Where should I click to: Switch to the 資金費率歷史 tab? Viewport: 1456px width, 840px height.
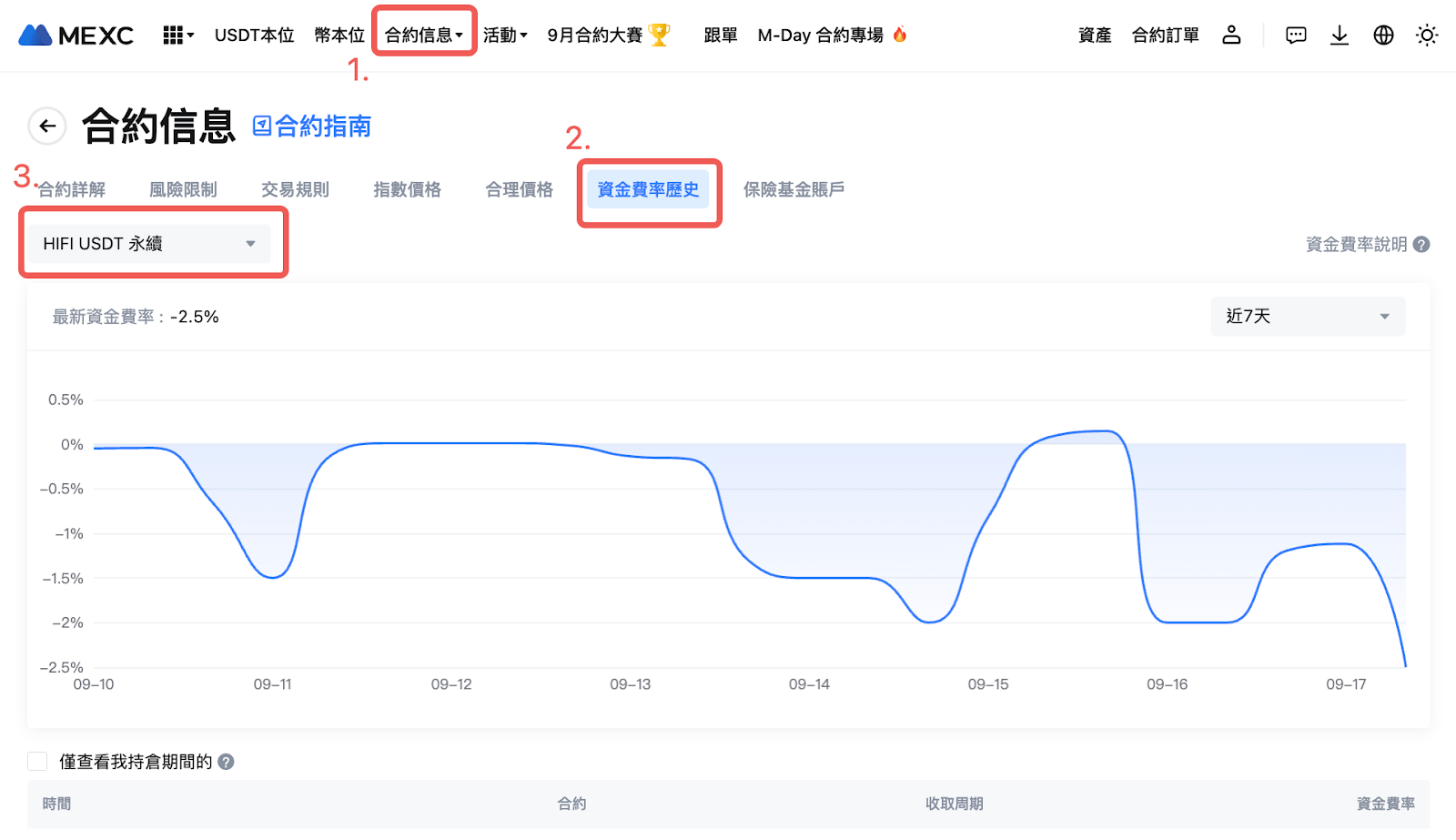(x=648, y=190)
